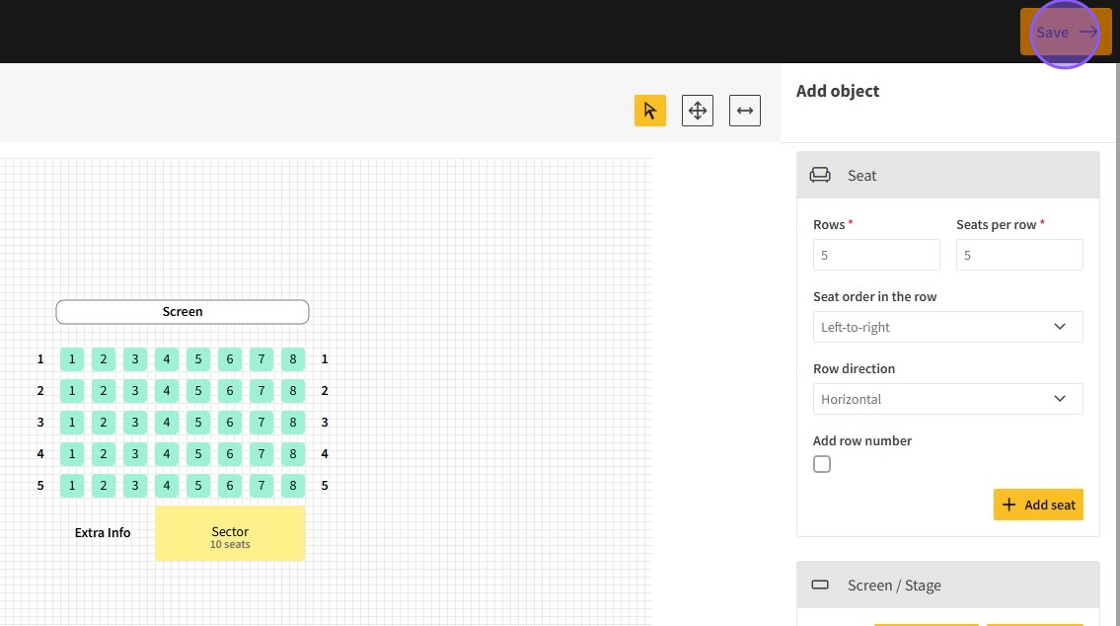The image size is (1120, 626).
Task: Collapse the Seat section header
Action: tap(947, 175)
